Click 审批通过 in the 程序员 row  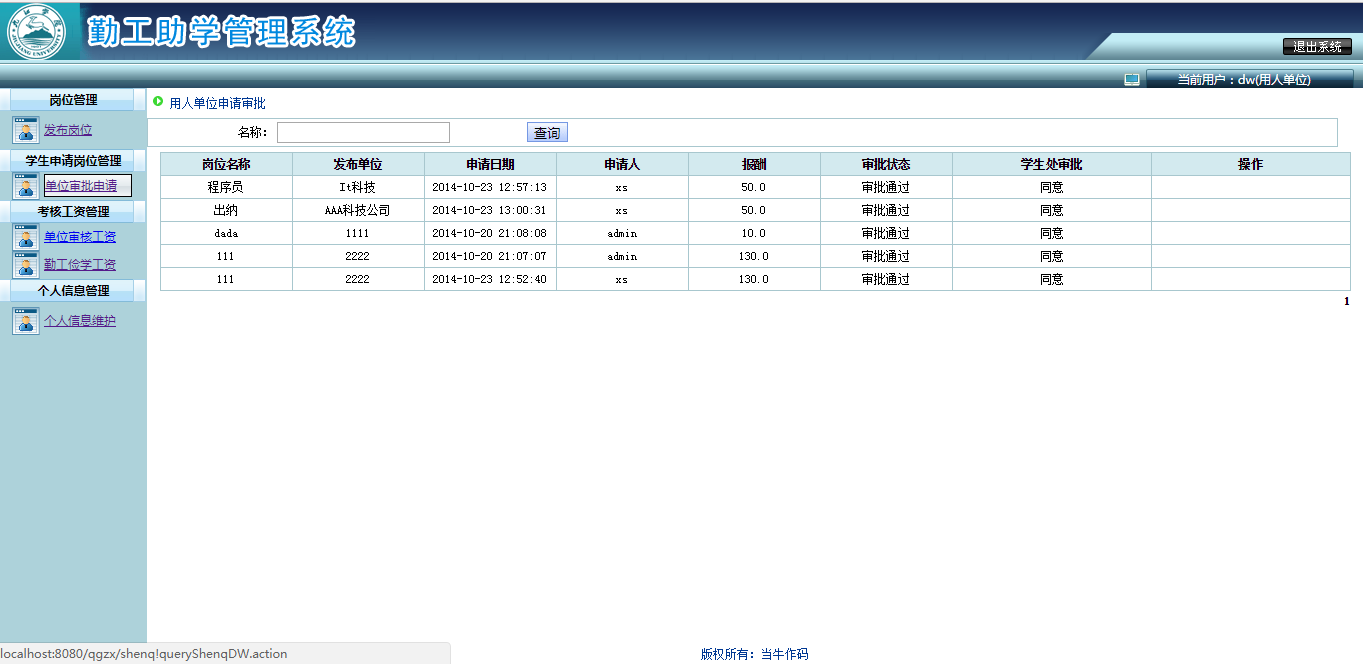[x=886, y=187]
